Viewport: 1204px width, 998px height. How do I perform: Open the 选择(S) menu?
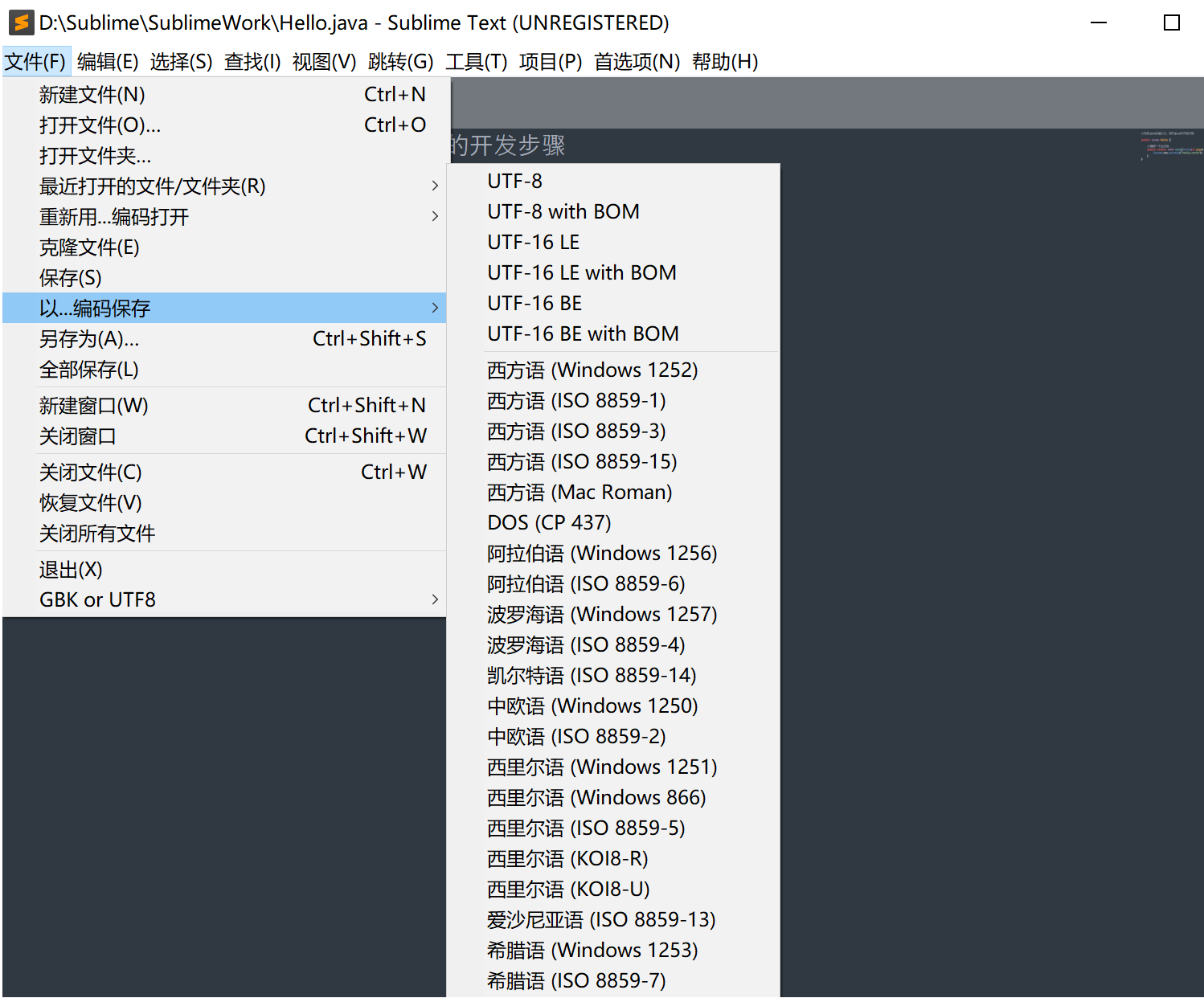point(181,61)
